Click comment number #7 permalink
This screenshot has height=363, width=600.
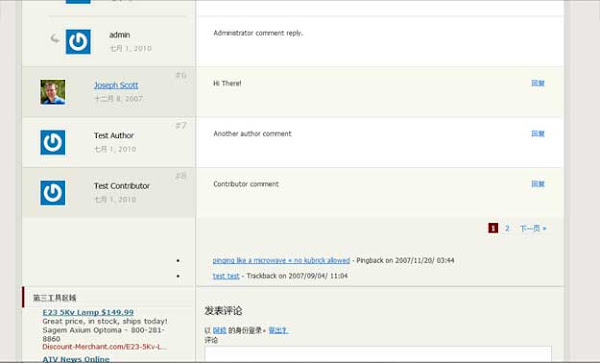pos(181,125)
